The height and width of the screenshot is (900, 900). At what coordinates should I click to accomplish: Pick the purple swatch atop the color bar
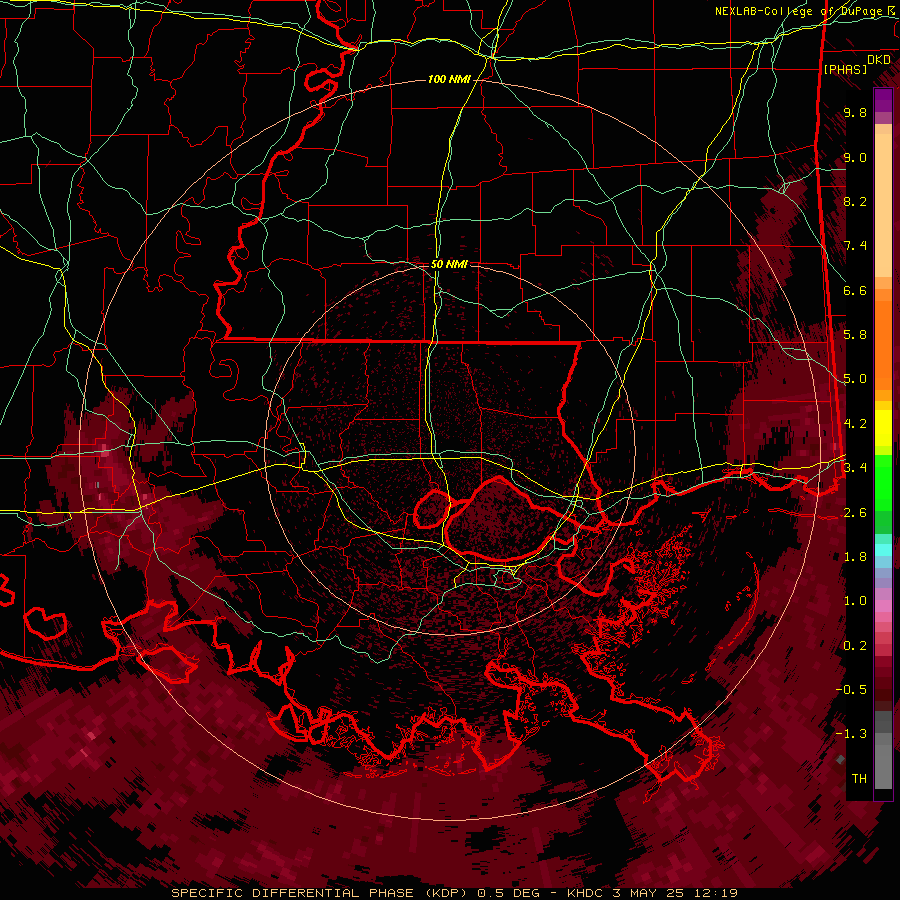pos(883,100)
